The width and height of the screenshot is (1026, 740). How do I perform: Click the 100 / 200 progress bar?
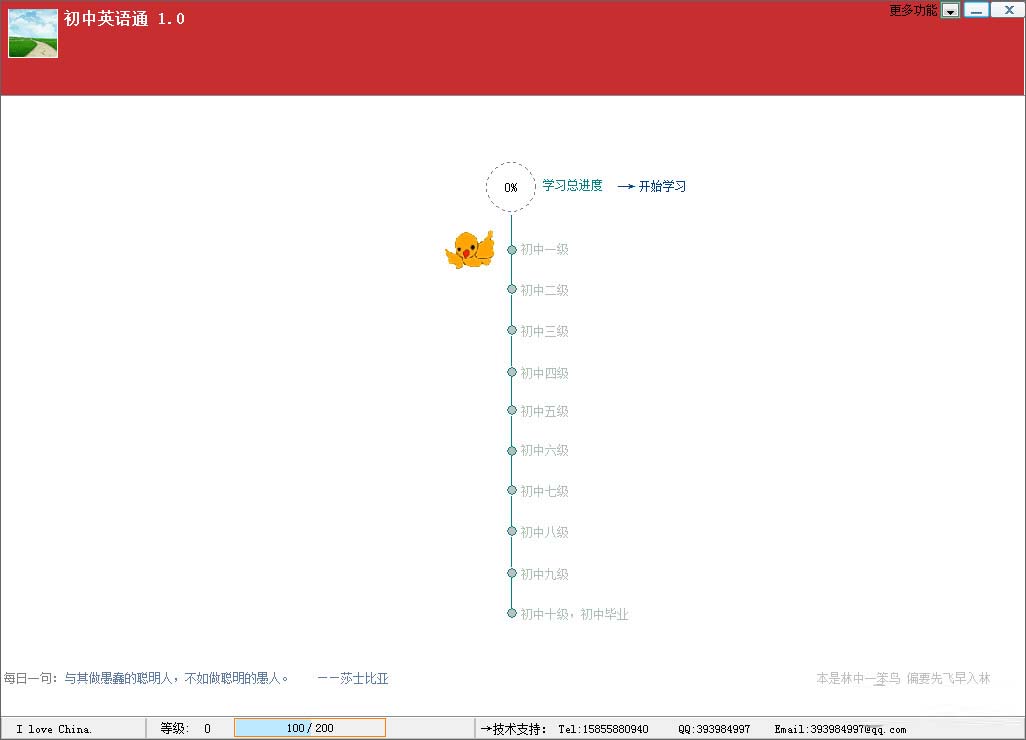310,728
